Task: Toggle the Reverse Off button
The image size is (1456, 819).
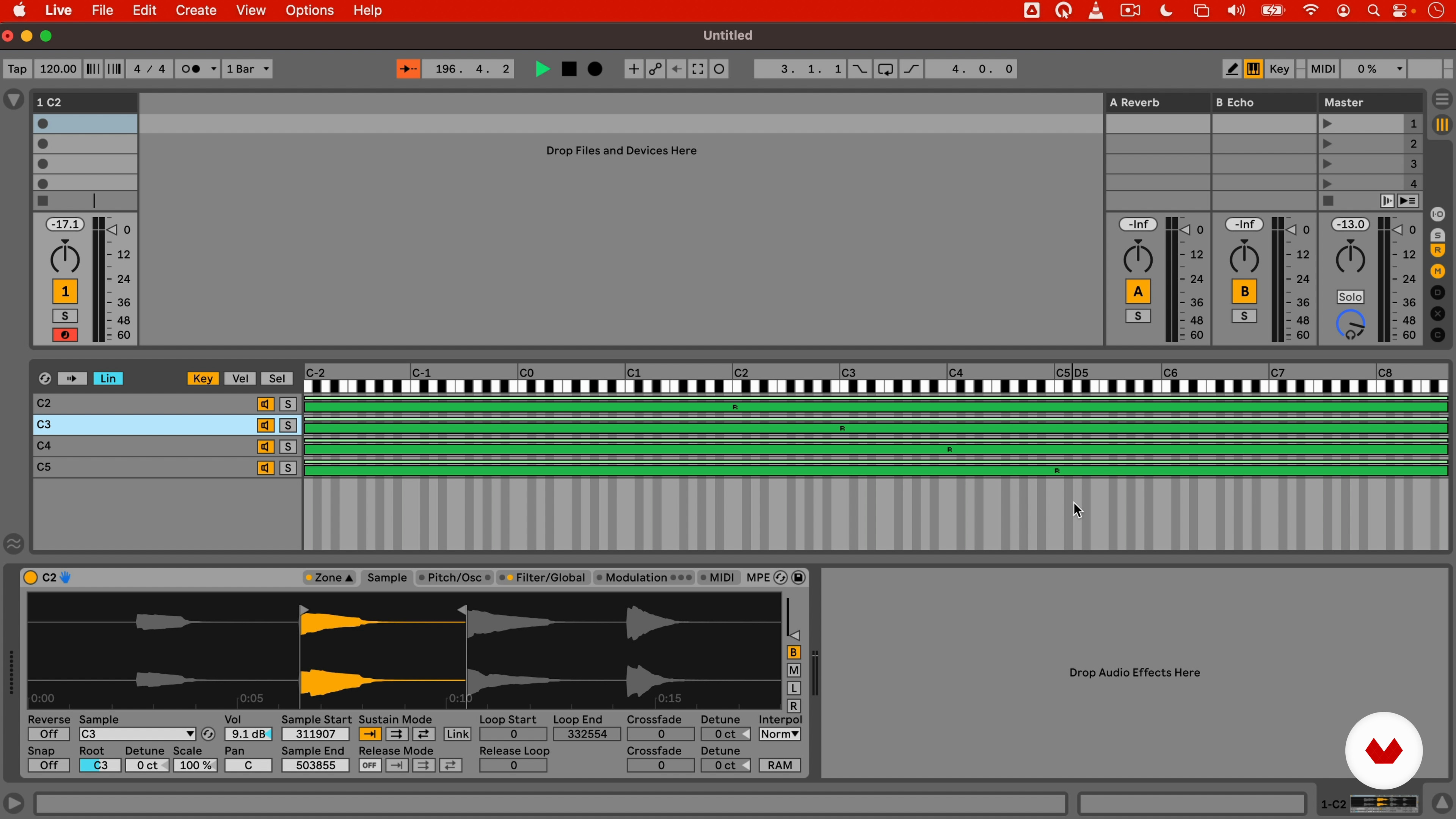Action: 49,734
